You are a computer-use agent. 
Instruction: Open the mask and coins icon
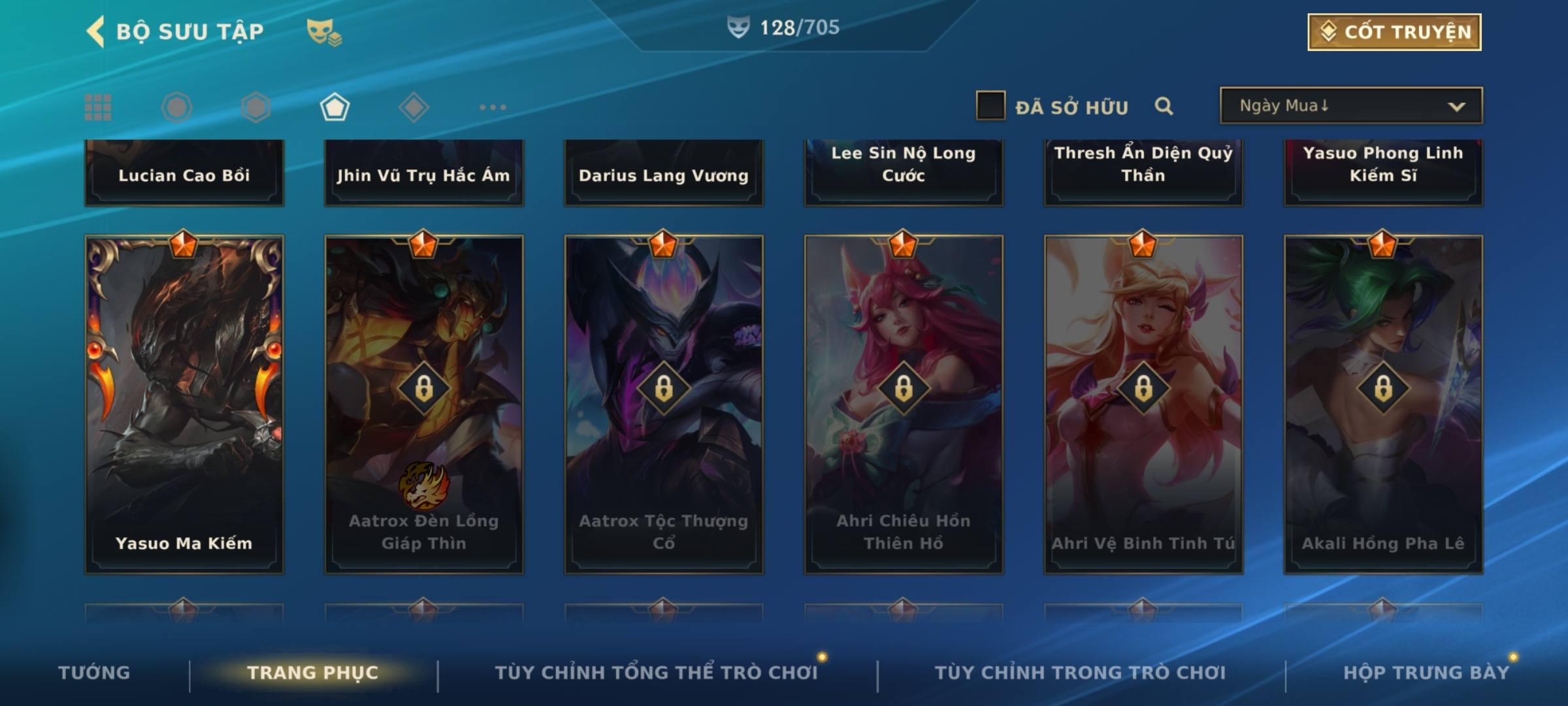(x=324, y=32)
